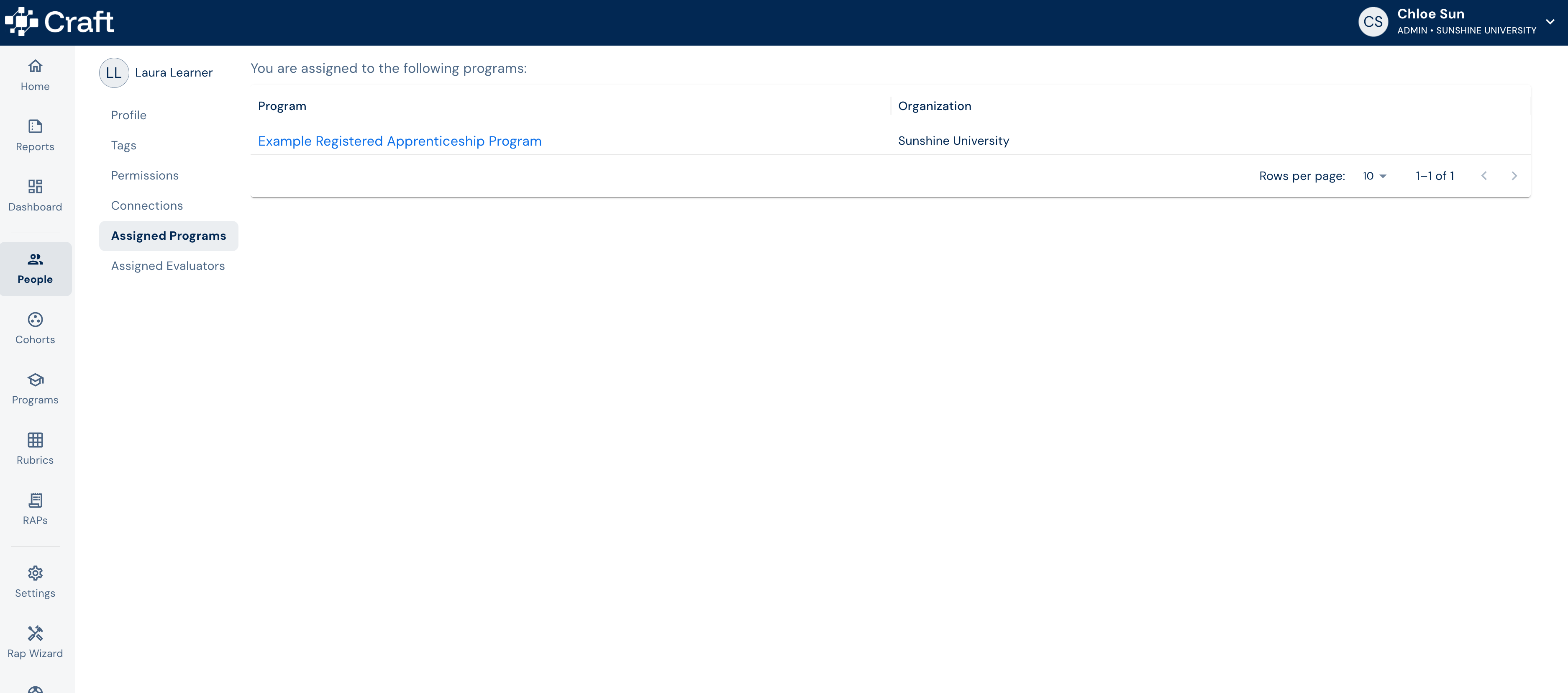Go to the next table page

[1514, 176]
